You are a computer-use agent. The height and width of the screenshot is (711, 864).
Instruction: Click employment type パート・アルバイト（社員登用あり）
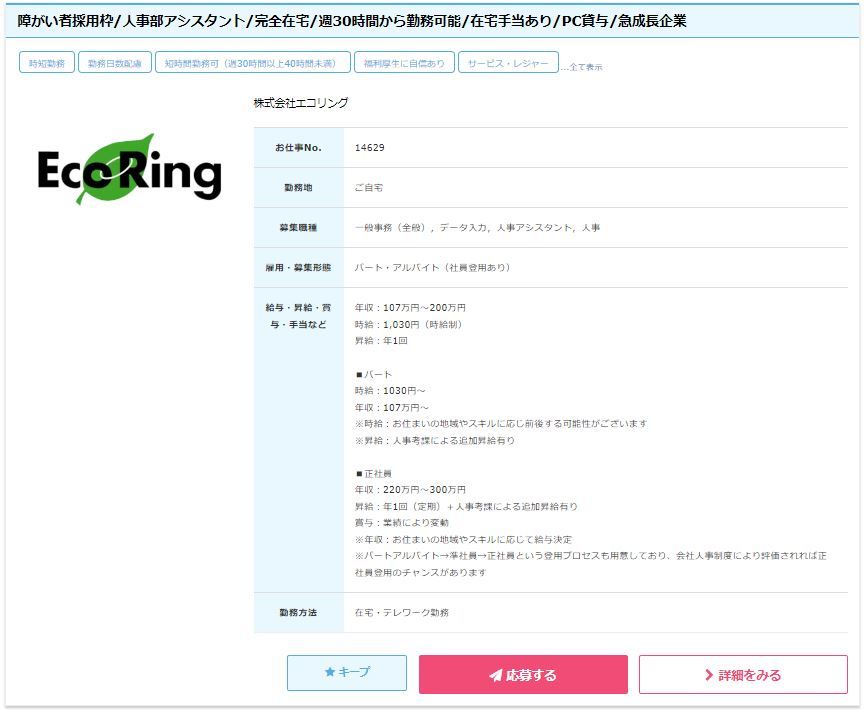click(x=432, y=267)
